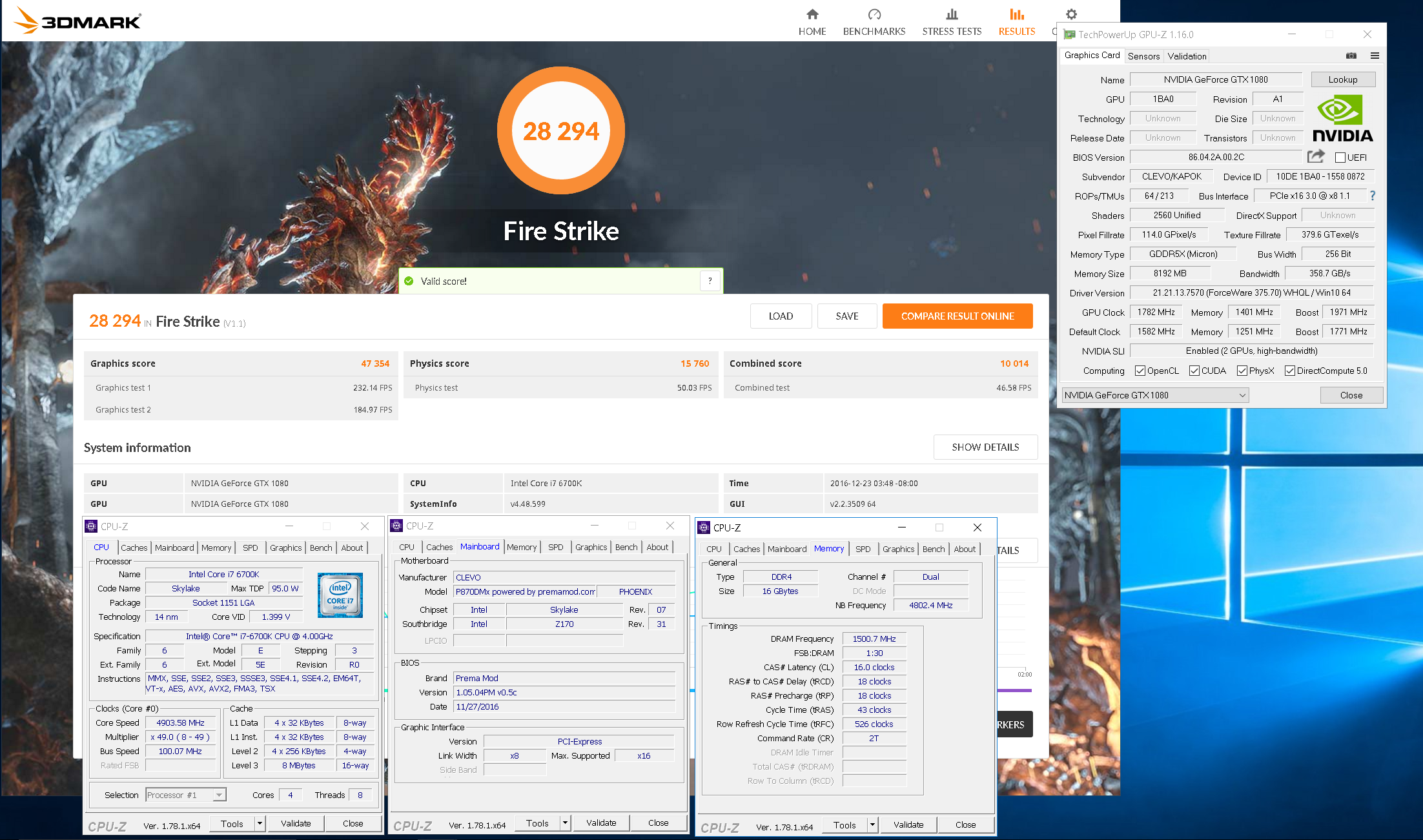The height and width of the screenshot is (840, 1423).
Task: Click the Intel Core i7 logo in CPU-Z
Action: [x=340, y=595]
